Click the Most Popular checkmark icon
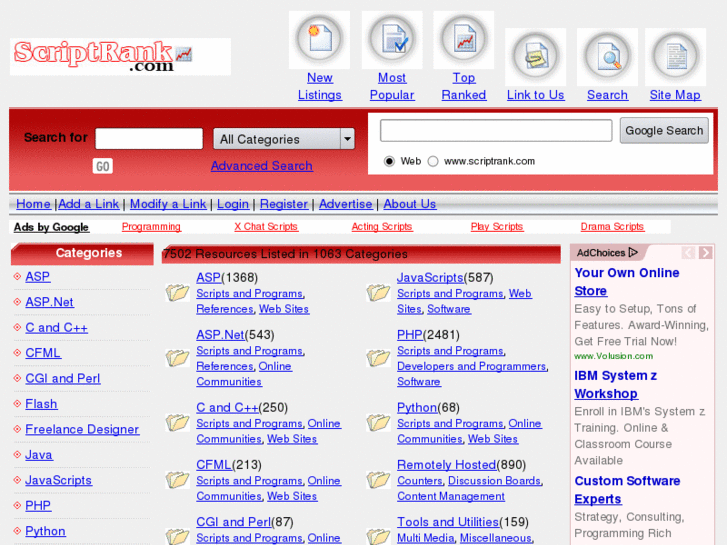Viewport: 727px width, 545px height. [x=392, y=40]
